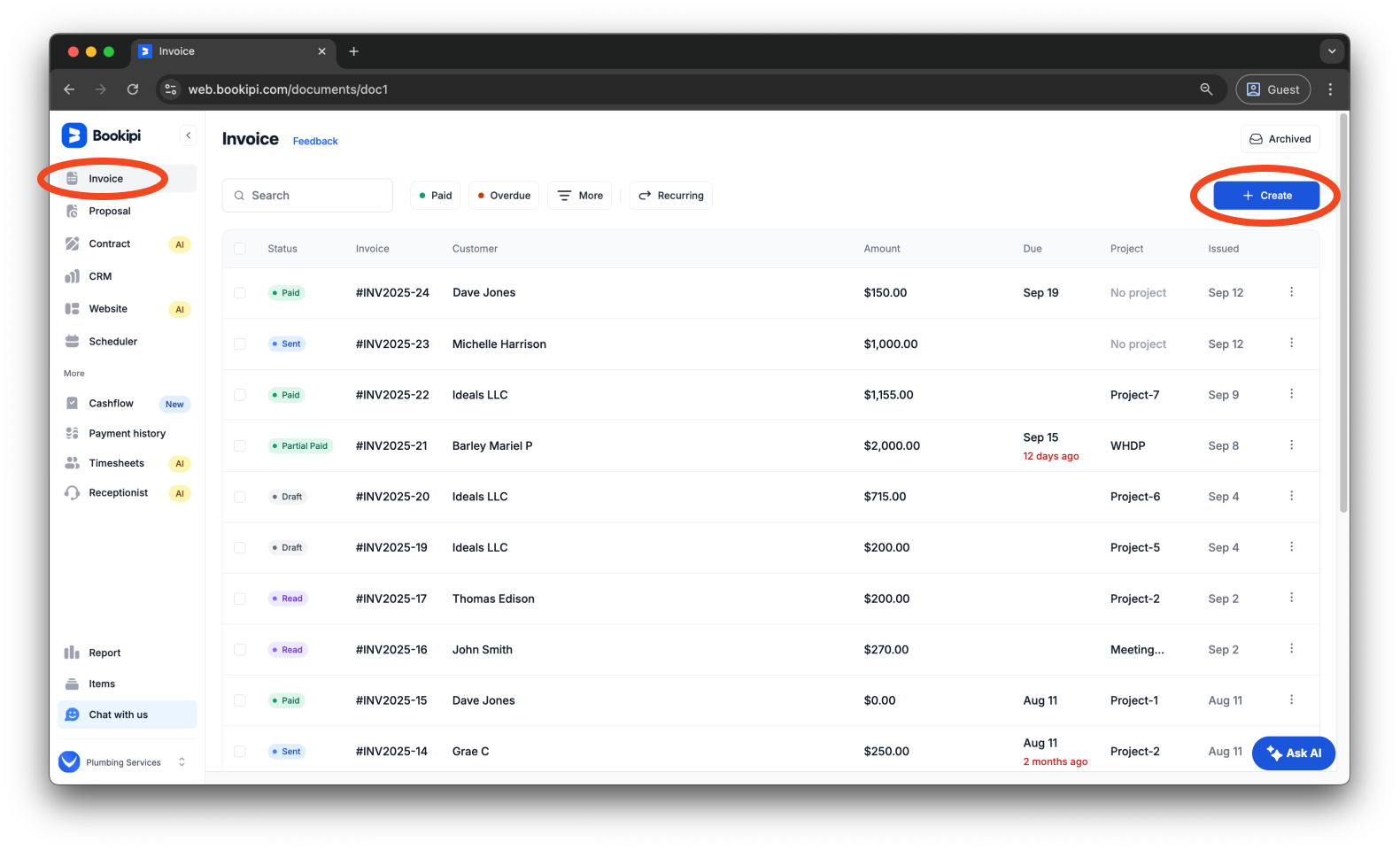
Task: Expand the Plumbing Services business switcher
Action: click(x=182, y=762)
